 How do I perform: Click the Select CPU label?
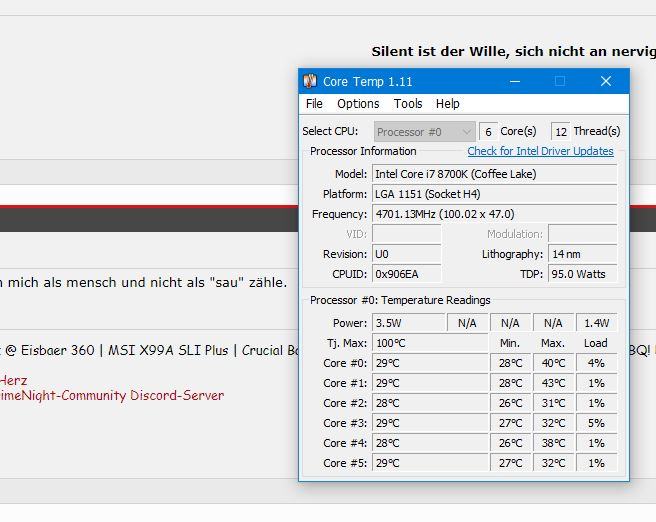(x=330, y=131)
